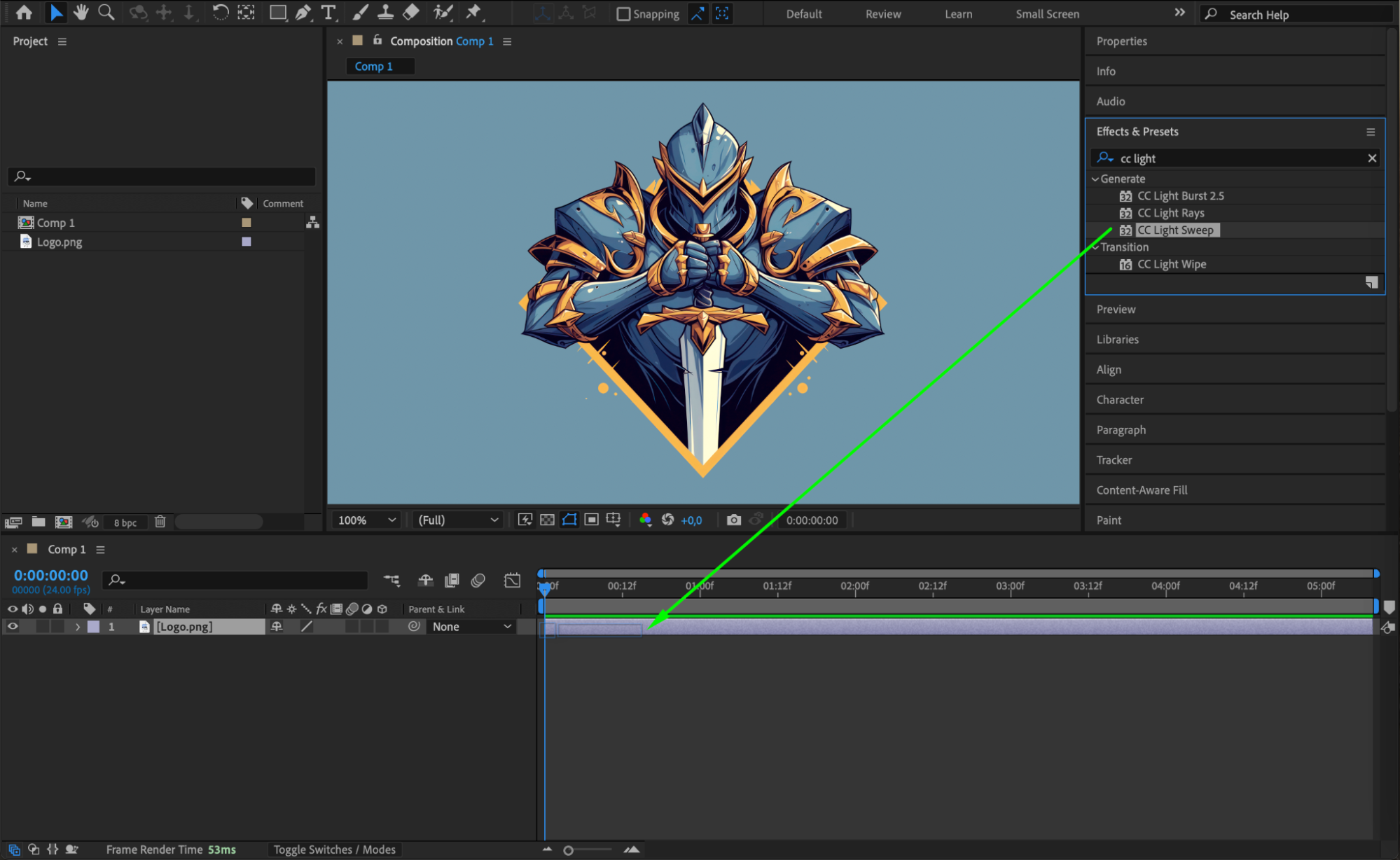Click Toggle Switches / Modes button
The width and height of the screenshot is (1400, 860).
tap(334, 849)
